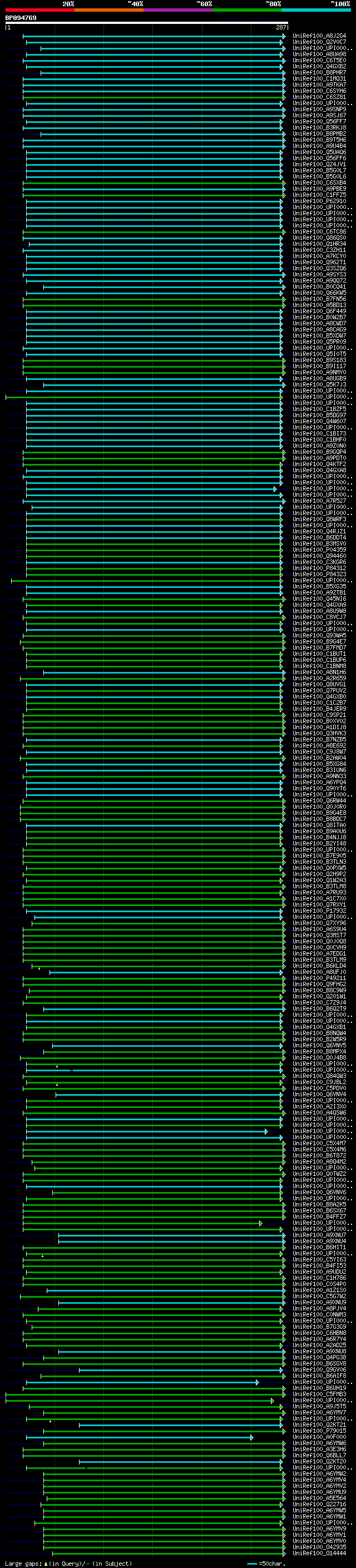
Task: Select the UniRef100_C9SP21 label
Action: pos(319,715)
